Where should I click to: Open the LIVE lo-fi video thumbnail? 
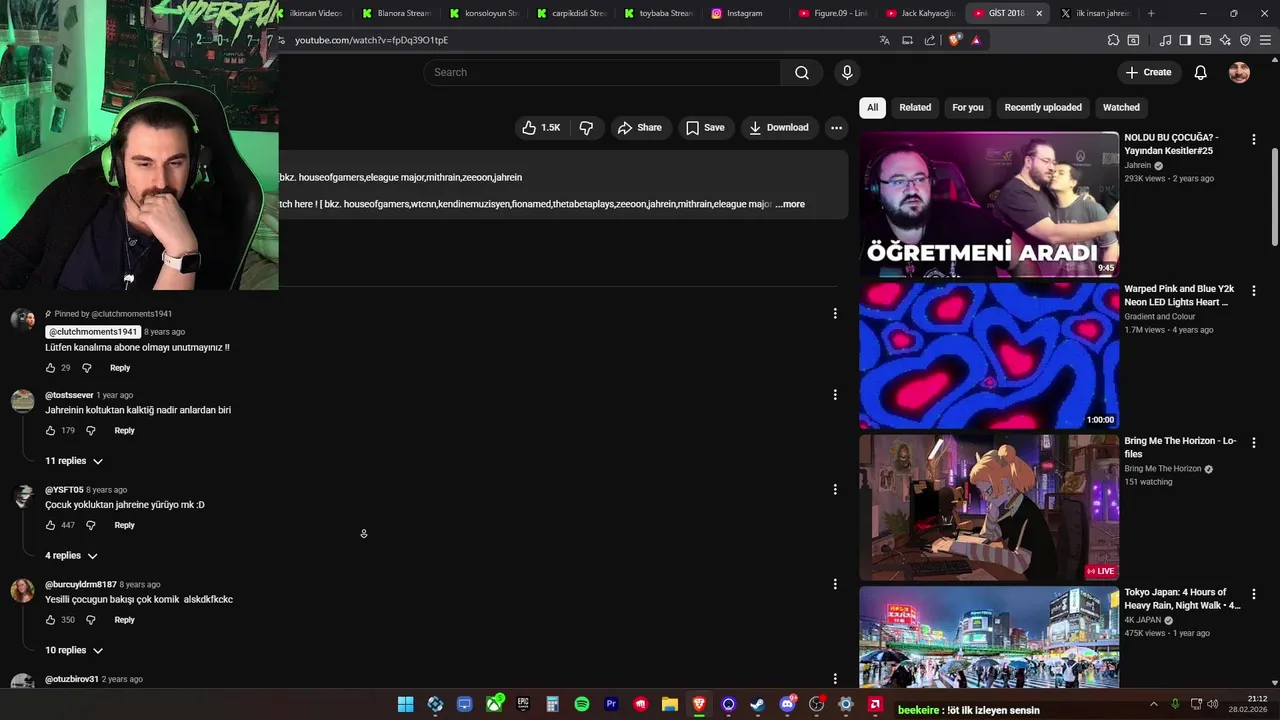989,507
